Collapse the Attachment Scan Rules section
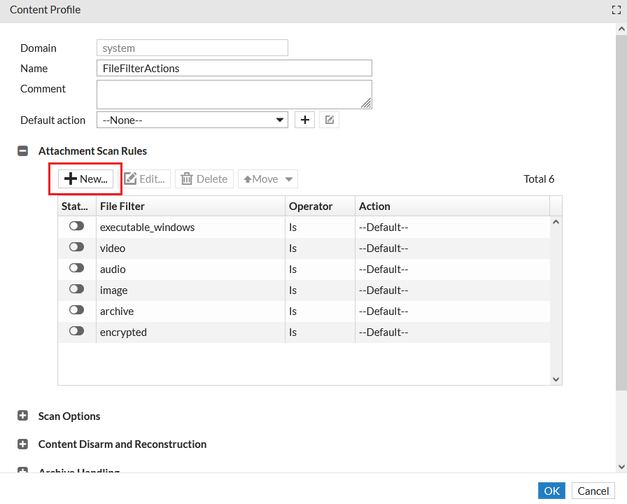Screen dimensions: 627x504 tap(23, 150)
